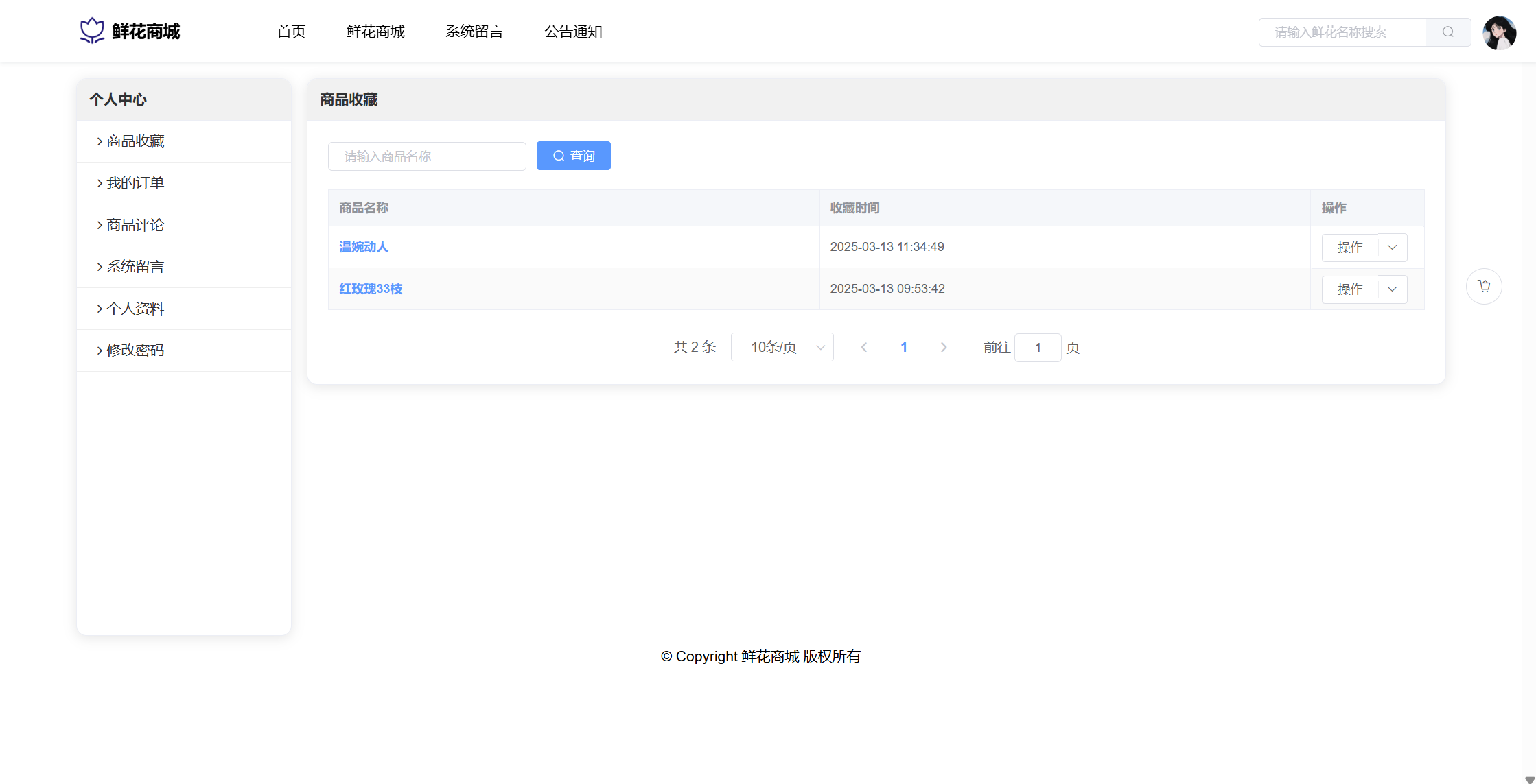Click the search magnifier icon in header

1447,32
